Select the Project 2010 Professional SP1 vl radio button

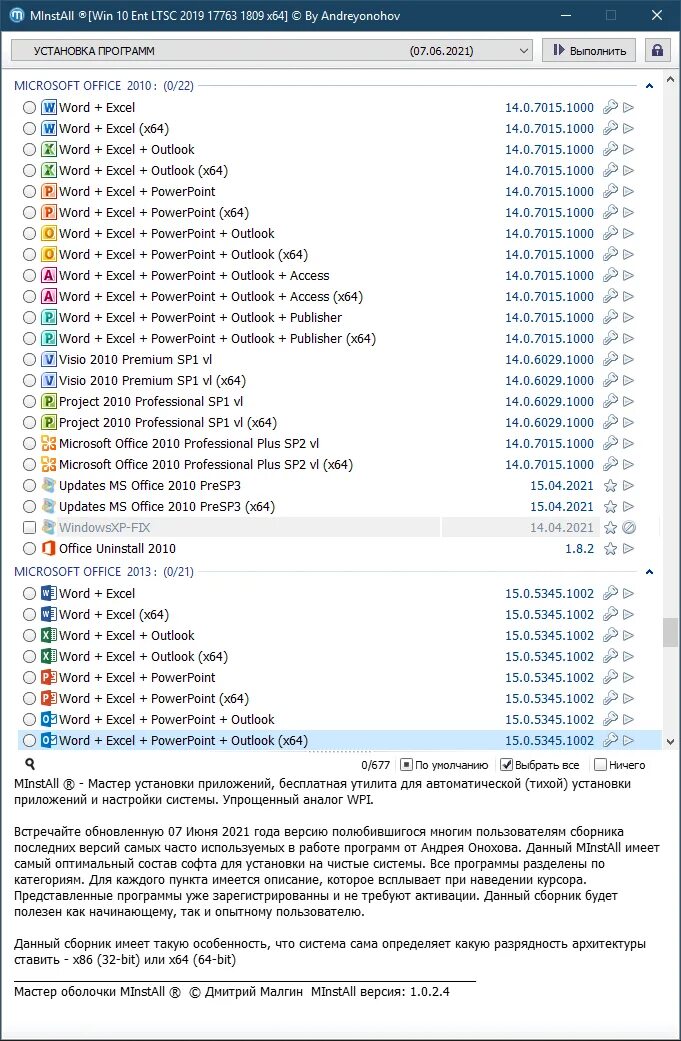pyautogui.click(x=29, y=401)
